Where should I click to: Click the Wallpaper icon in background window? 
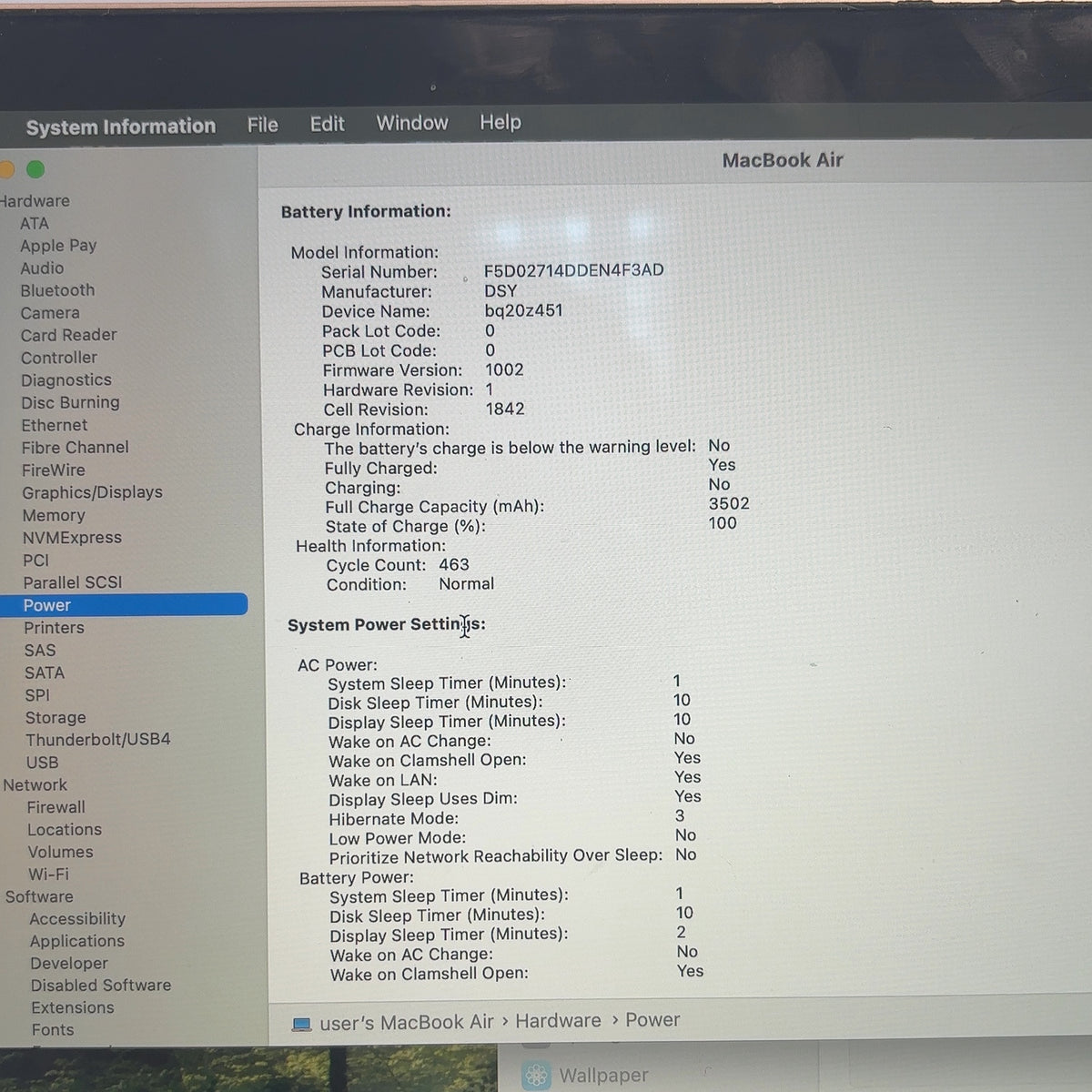click(x=536, y=1076)
